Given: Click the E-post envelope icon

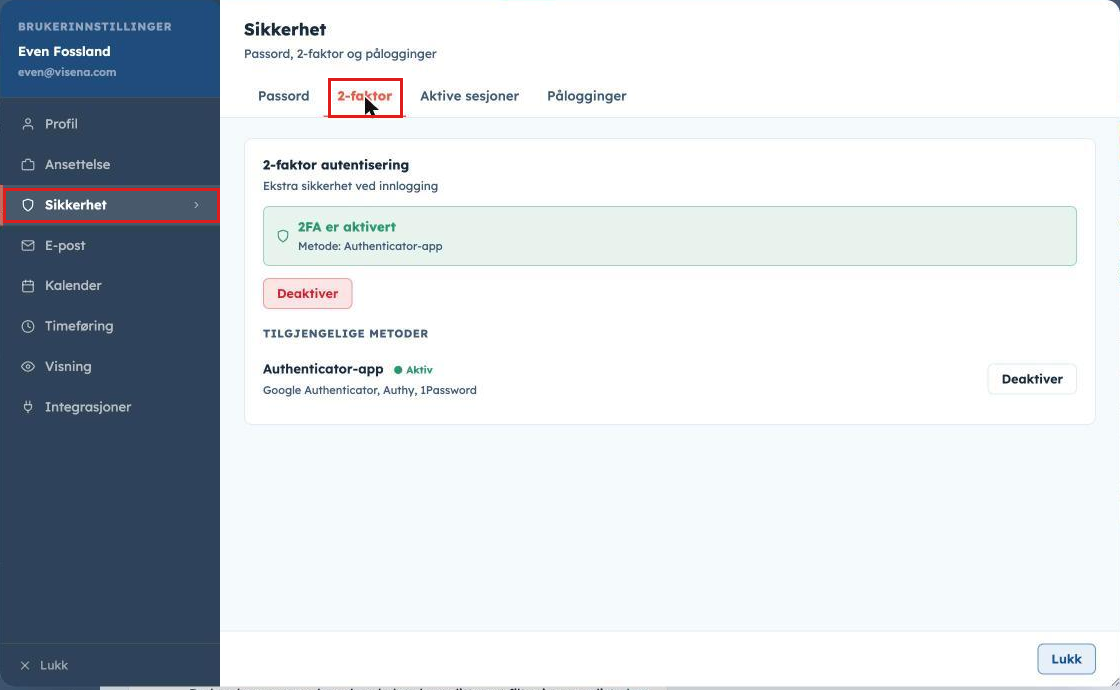Looking at the screenshot, I should point(28,246).
